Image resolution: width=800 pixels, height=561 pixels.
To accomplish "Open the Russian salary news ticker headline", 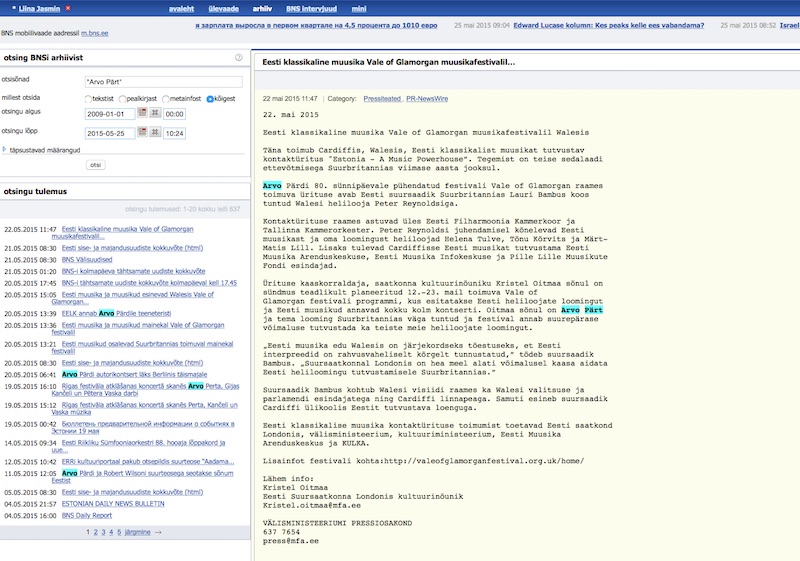I will pyautogui.click(x=316, y=25).
